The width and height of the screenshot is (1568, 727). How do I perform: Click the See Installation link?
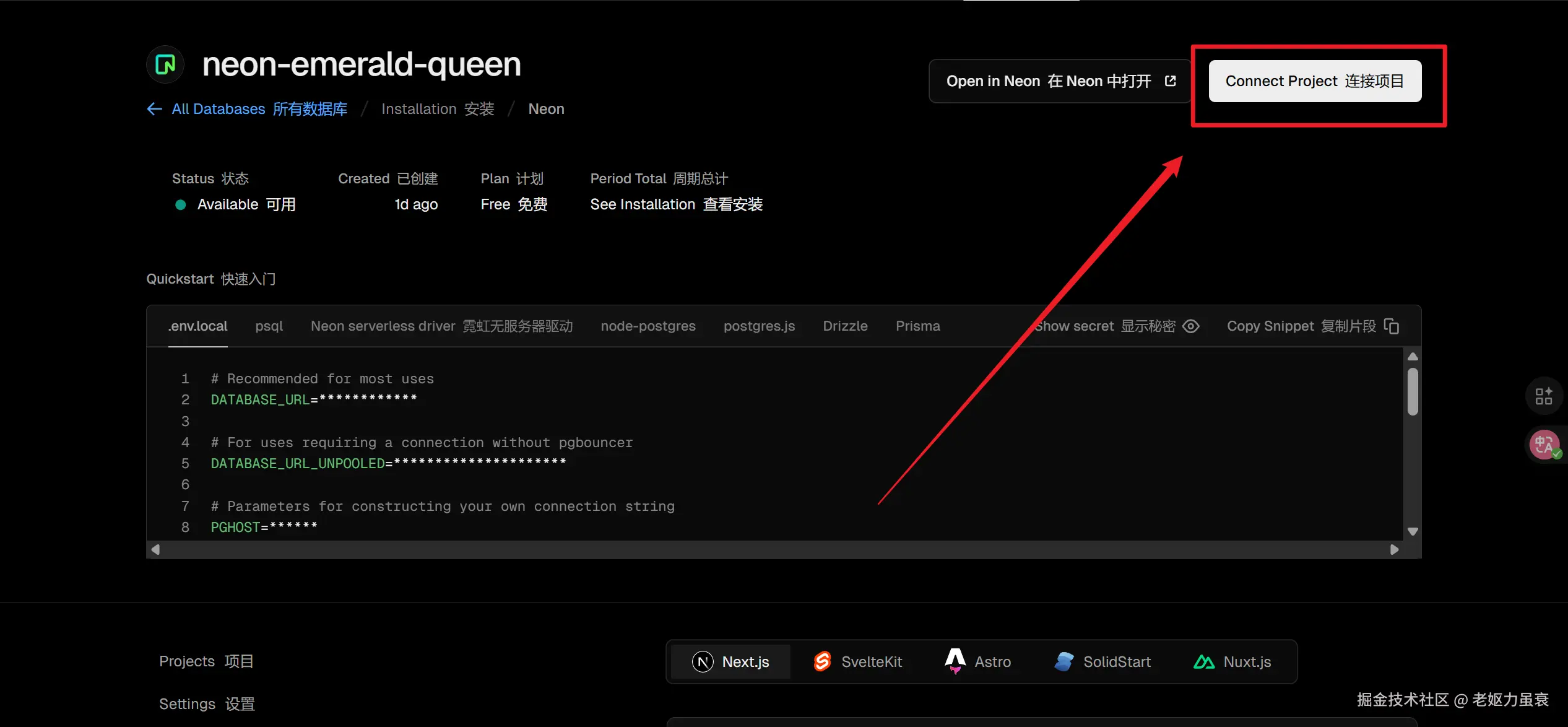pyautogui.click(x=677, y=204)
